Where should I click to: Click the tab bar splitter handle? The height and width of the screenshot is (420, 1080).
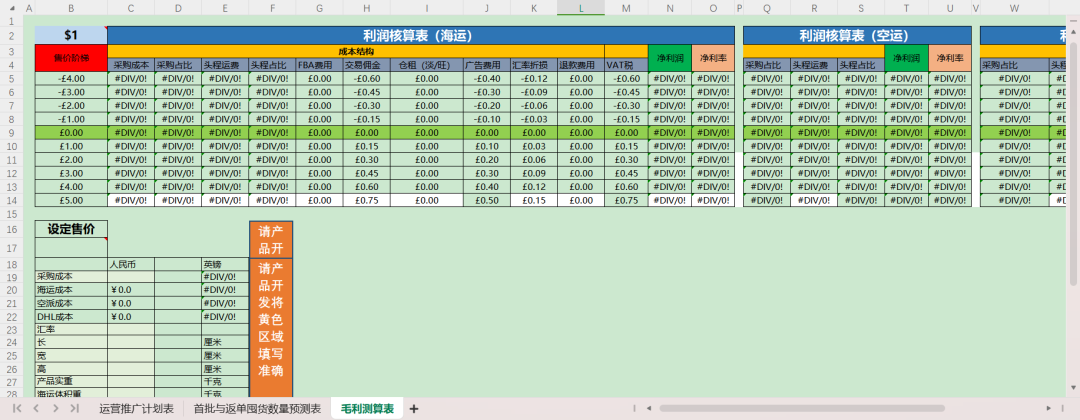coord(634,408)
